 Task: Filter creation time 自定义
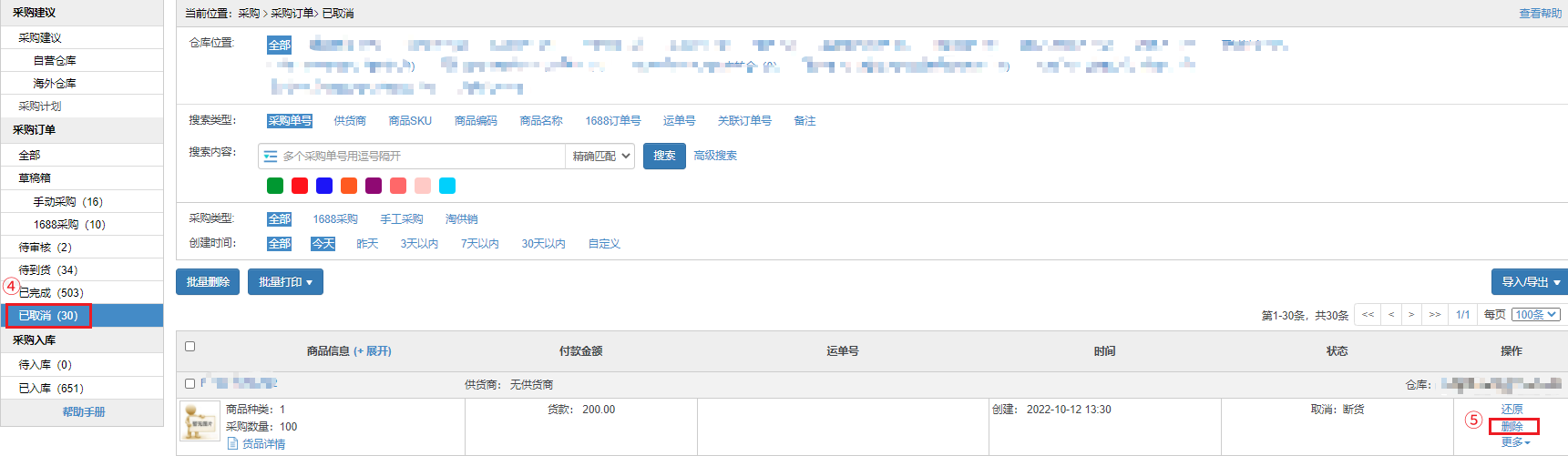(x=604, y=244)
